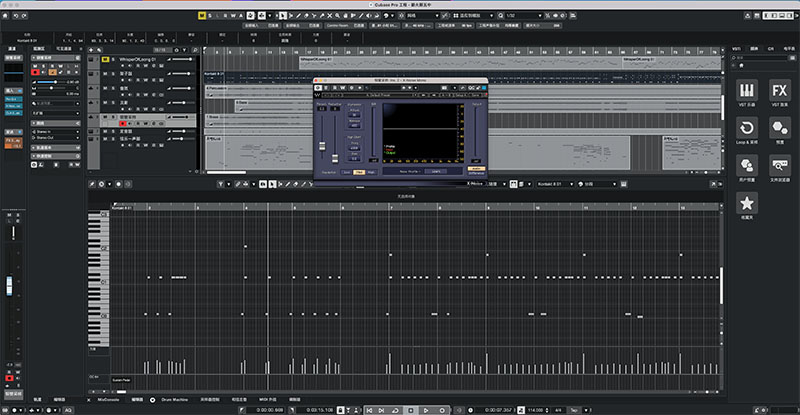The height and width of the screenshot is (415, 800).
Task: Select the Draw pencil tool in project toolbar
Action: 299,16
